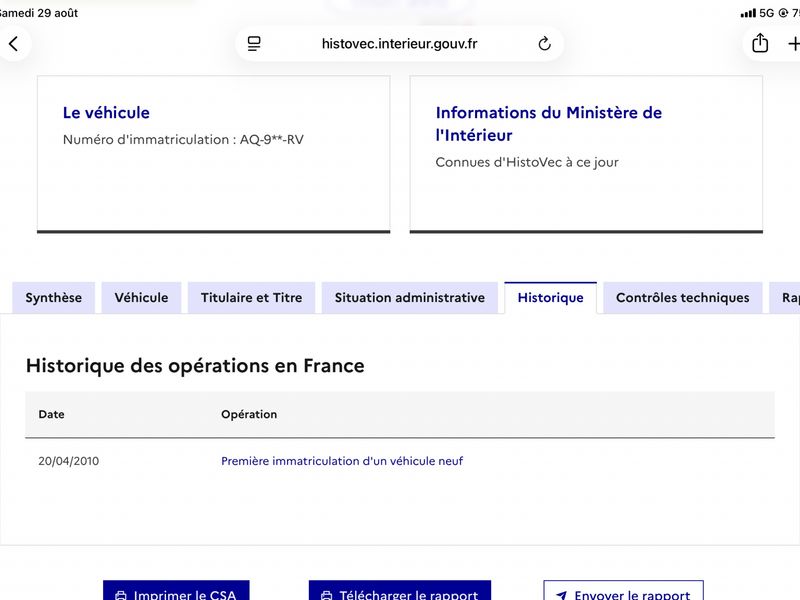Tap the browser back arrow
Image resolution: width=800 pixels, height=600 pixels.
pyautogui.click(x=14, y=44)
